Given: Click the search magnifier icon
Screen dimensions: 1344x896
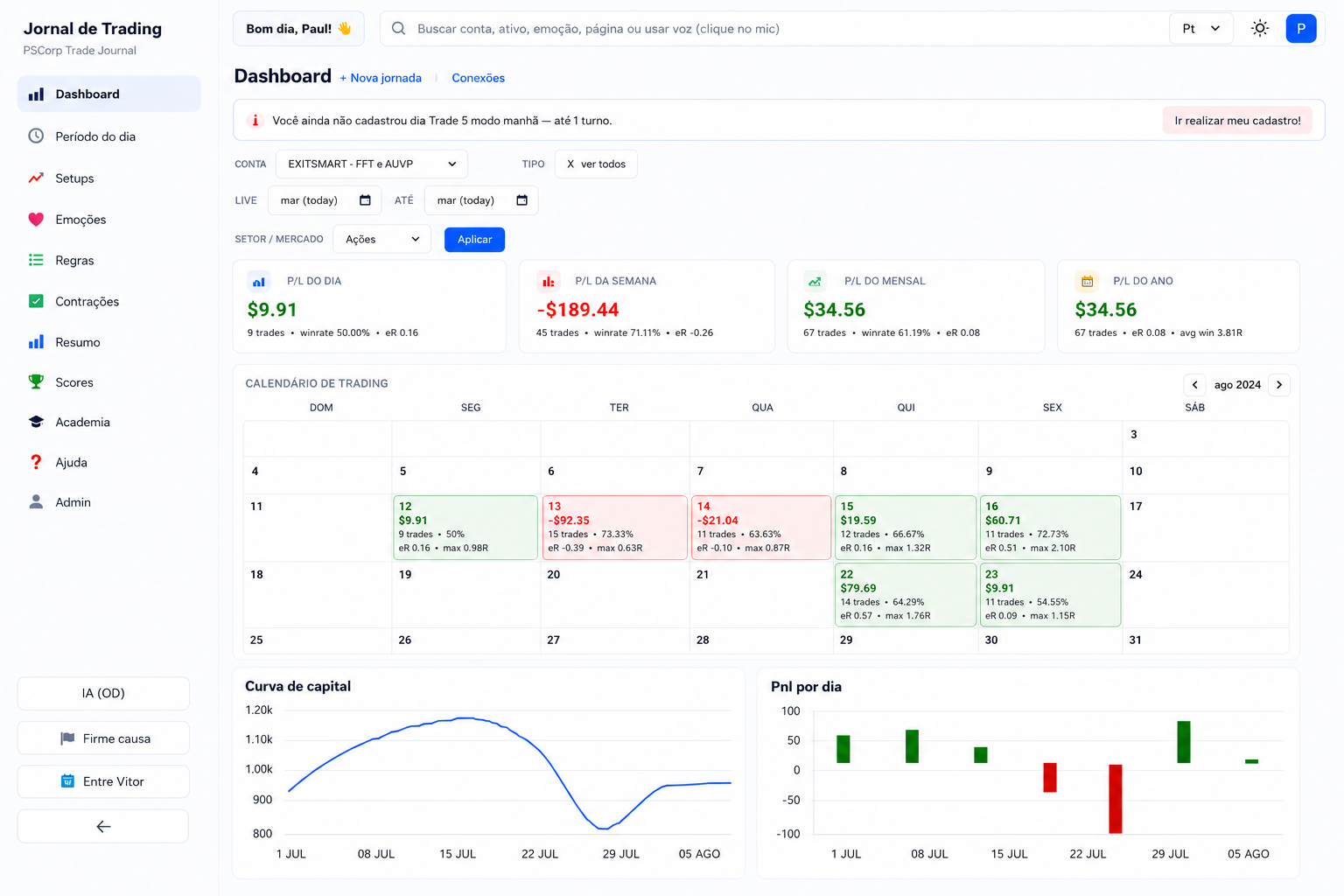Looking at the screenshot, I should [x=398, y=29].
